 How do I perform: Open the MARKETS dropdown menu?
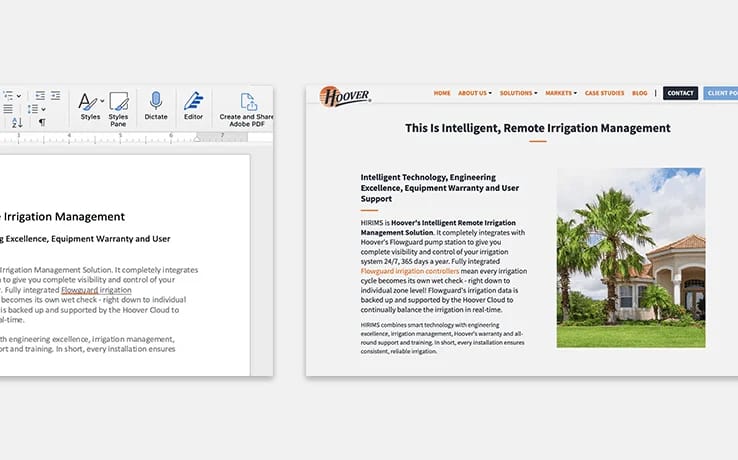561,93
